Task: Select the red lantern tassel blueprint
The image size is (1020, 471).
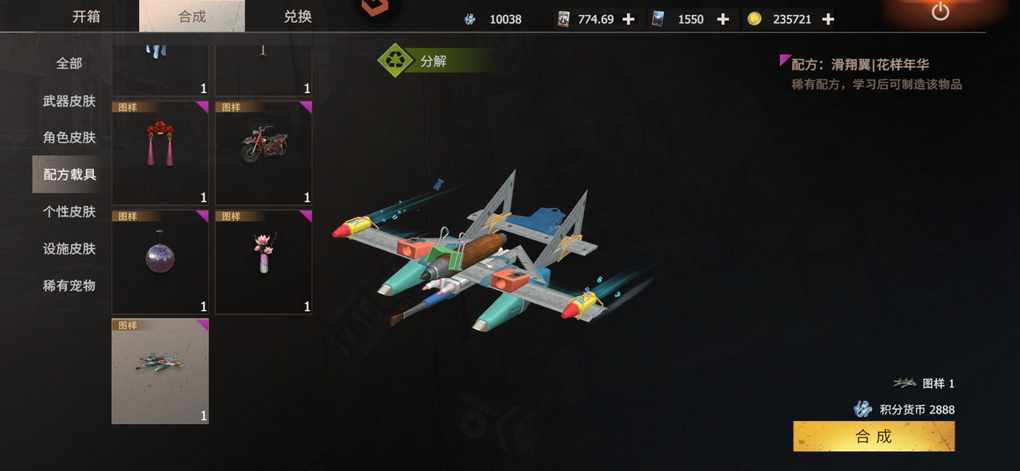Action: pyautogui.click(x=160, y=152)
